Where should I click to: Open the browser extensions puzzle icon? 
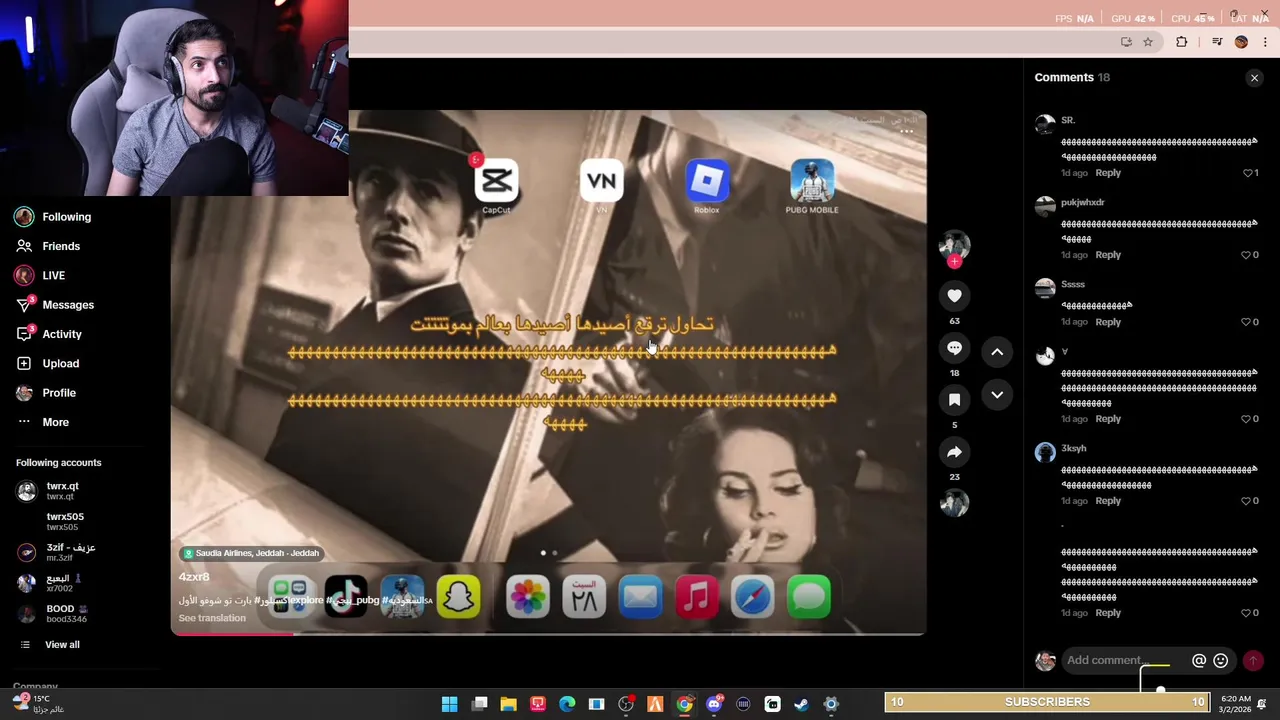1181,42
